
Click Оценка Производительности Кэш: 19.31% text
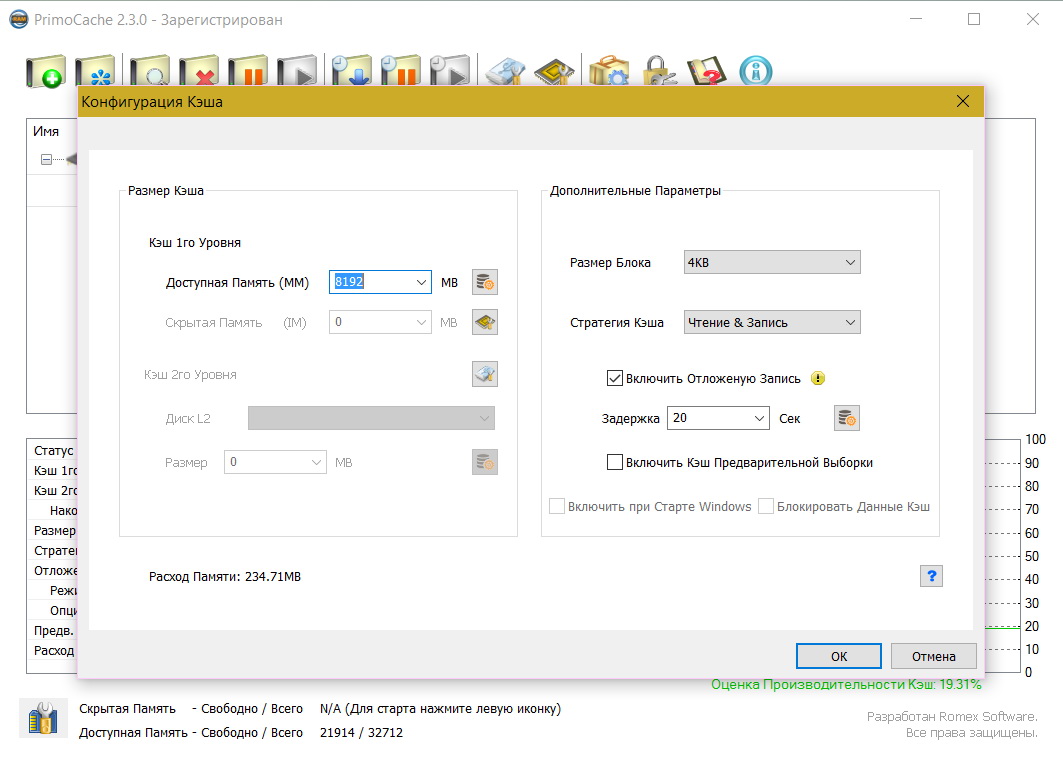(x=846, y=685)
